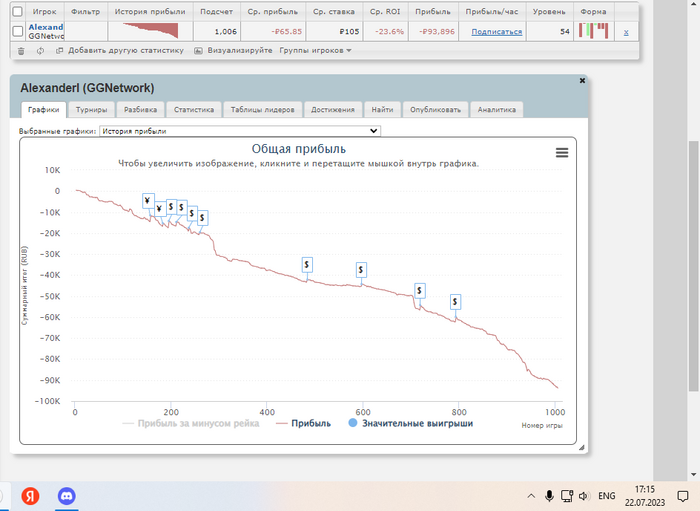This screenshot has width=700, height=511.
Task: Open the Yandex browser in the taskbar
Action: [x=30, y=496]
